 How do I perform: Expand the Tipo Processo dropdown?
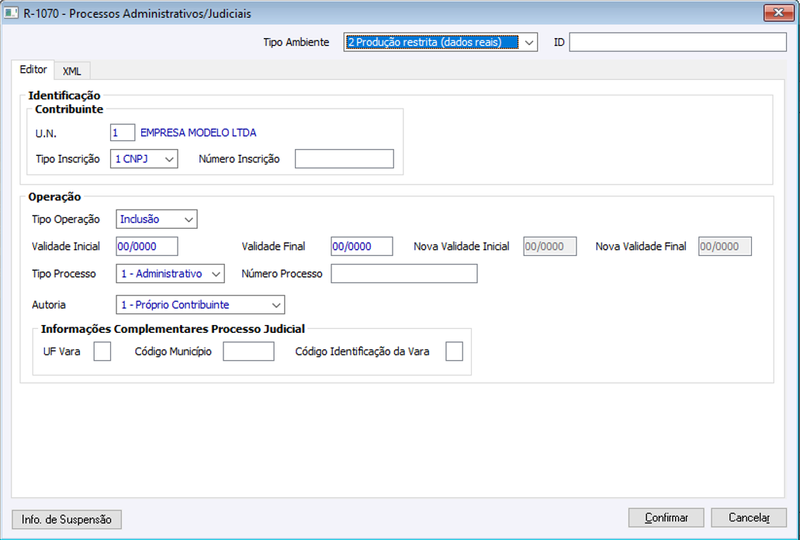tap(170, 274)
